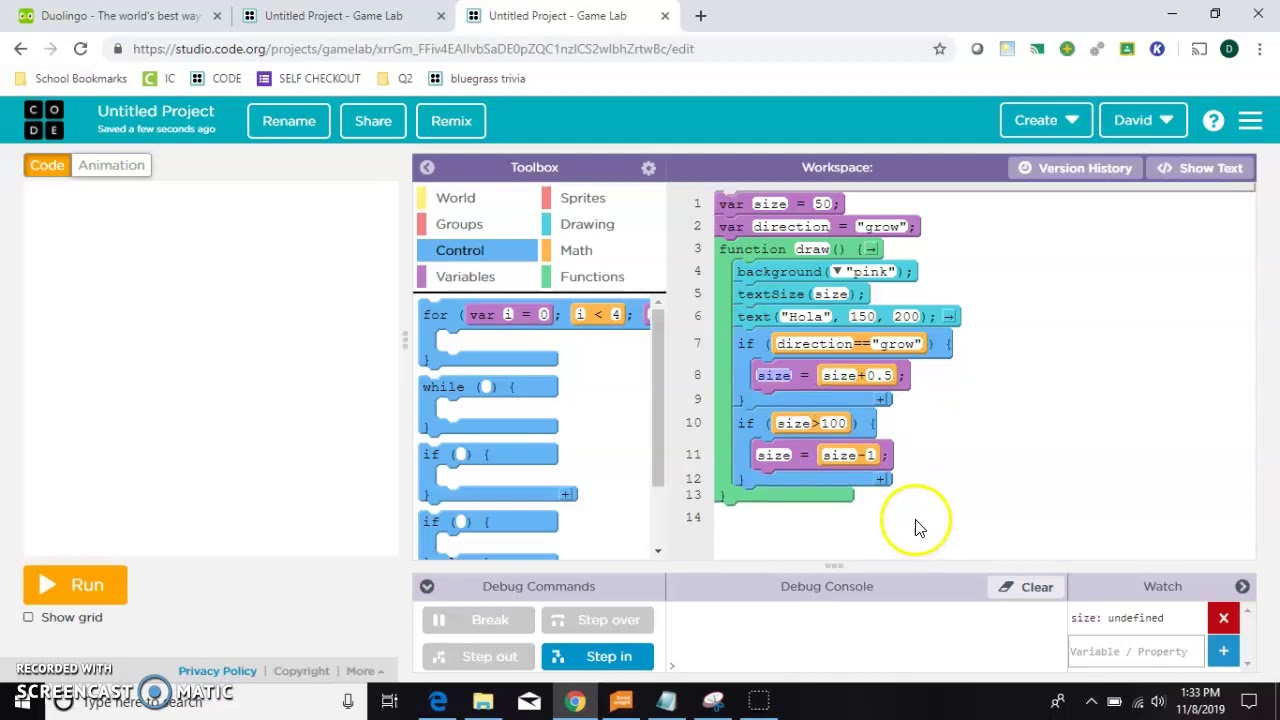Collapse the Watch panel arrow
The image size is (1280, 720).
click(x=1242, y=587)
